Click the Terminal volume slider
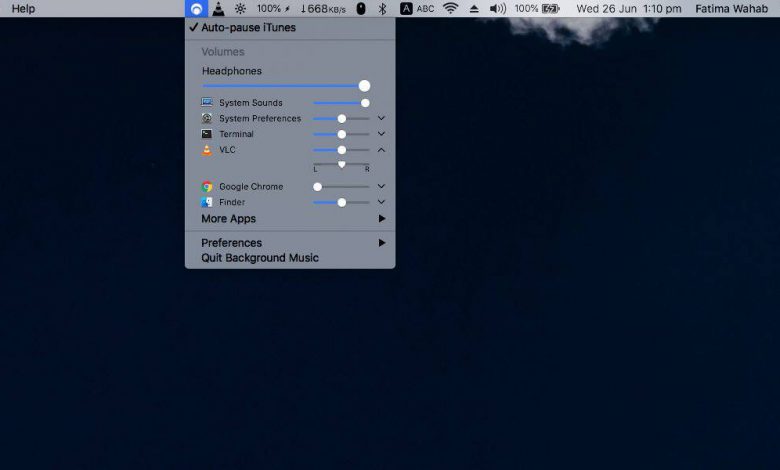The height and width of the screenshot is (470, 780). (341, 134)
